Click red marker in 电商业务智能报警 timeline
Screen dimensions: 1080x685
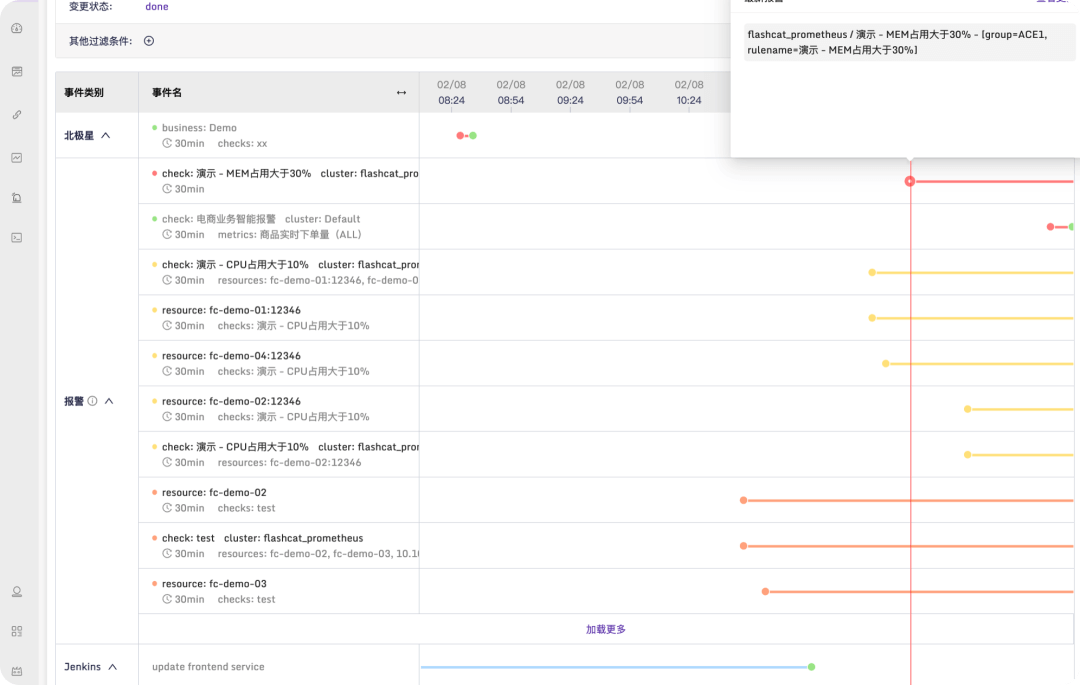point(1050,226)
